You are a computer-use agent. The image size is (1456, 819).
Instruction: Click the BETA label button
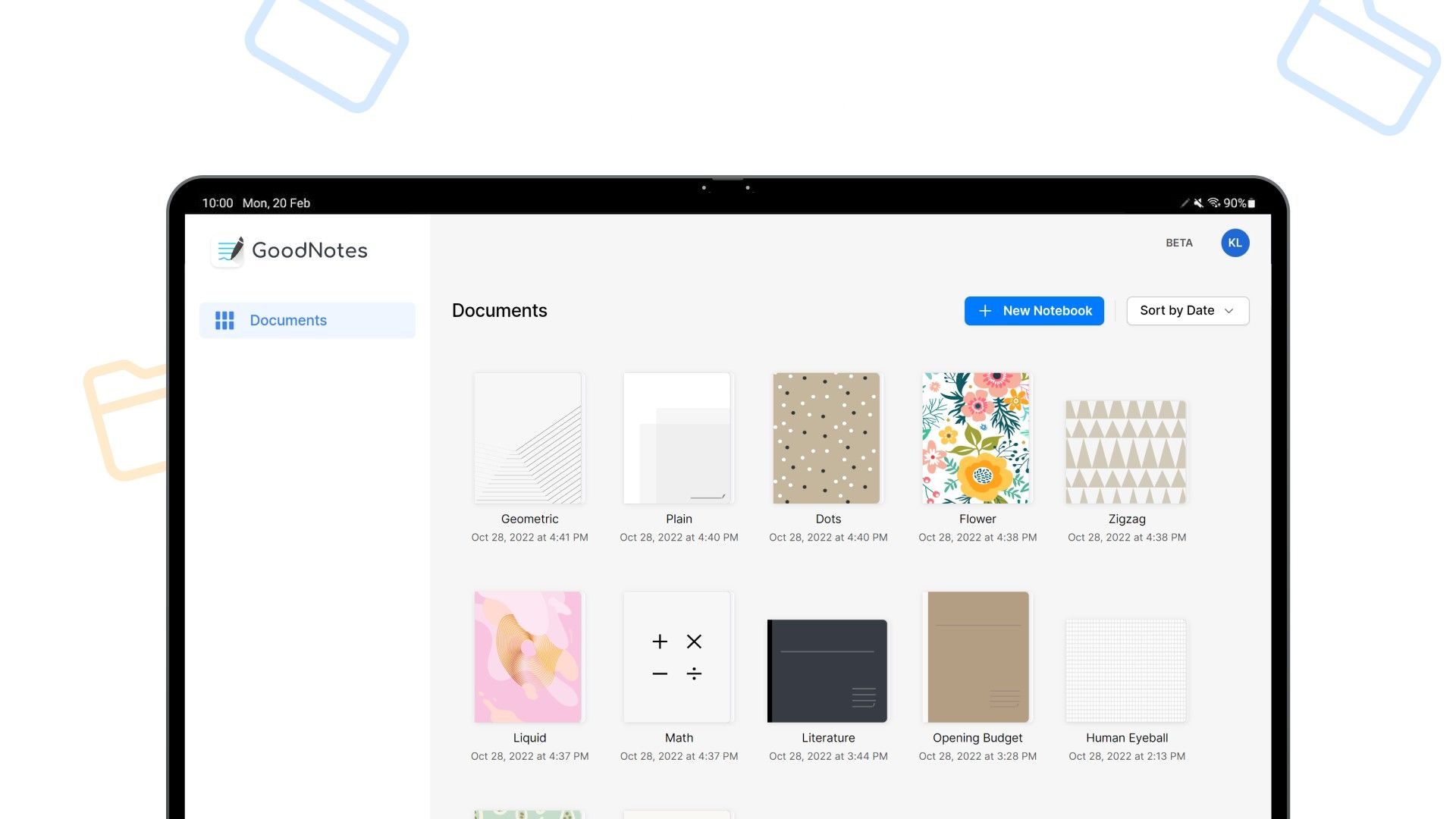(x=1178, y=243)
